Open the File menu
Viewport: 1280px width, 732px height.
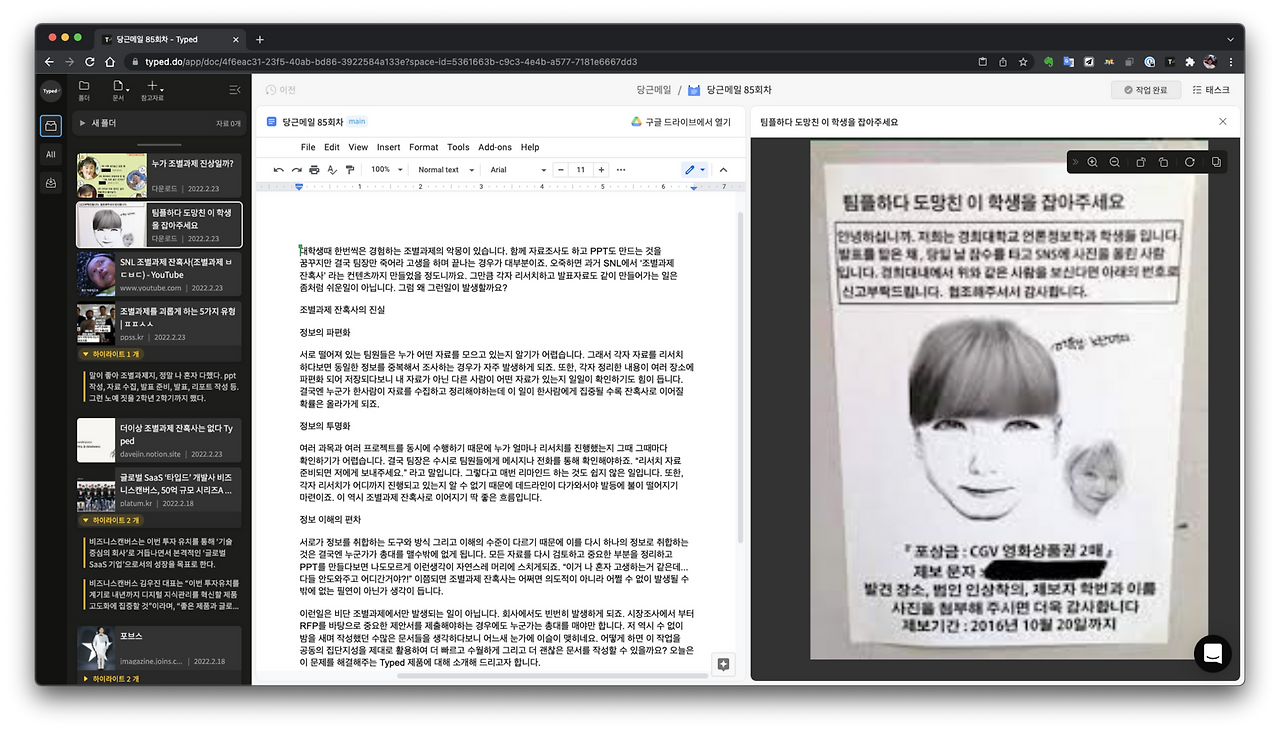[308, 147]
